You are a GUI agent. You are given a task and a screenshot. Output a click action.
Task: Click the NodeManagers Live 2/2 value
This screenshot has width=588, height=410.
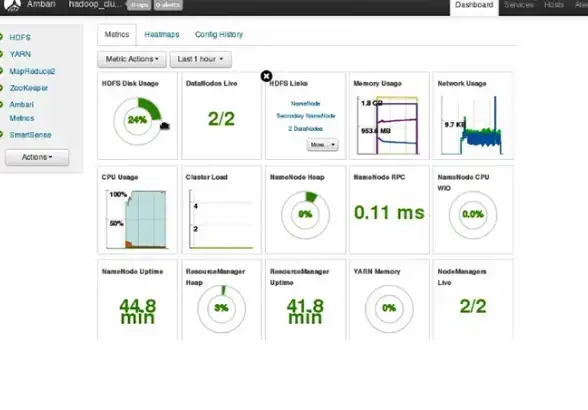(473, 306)
